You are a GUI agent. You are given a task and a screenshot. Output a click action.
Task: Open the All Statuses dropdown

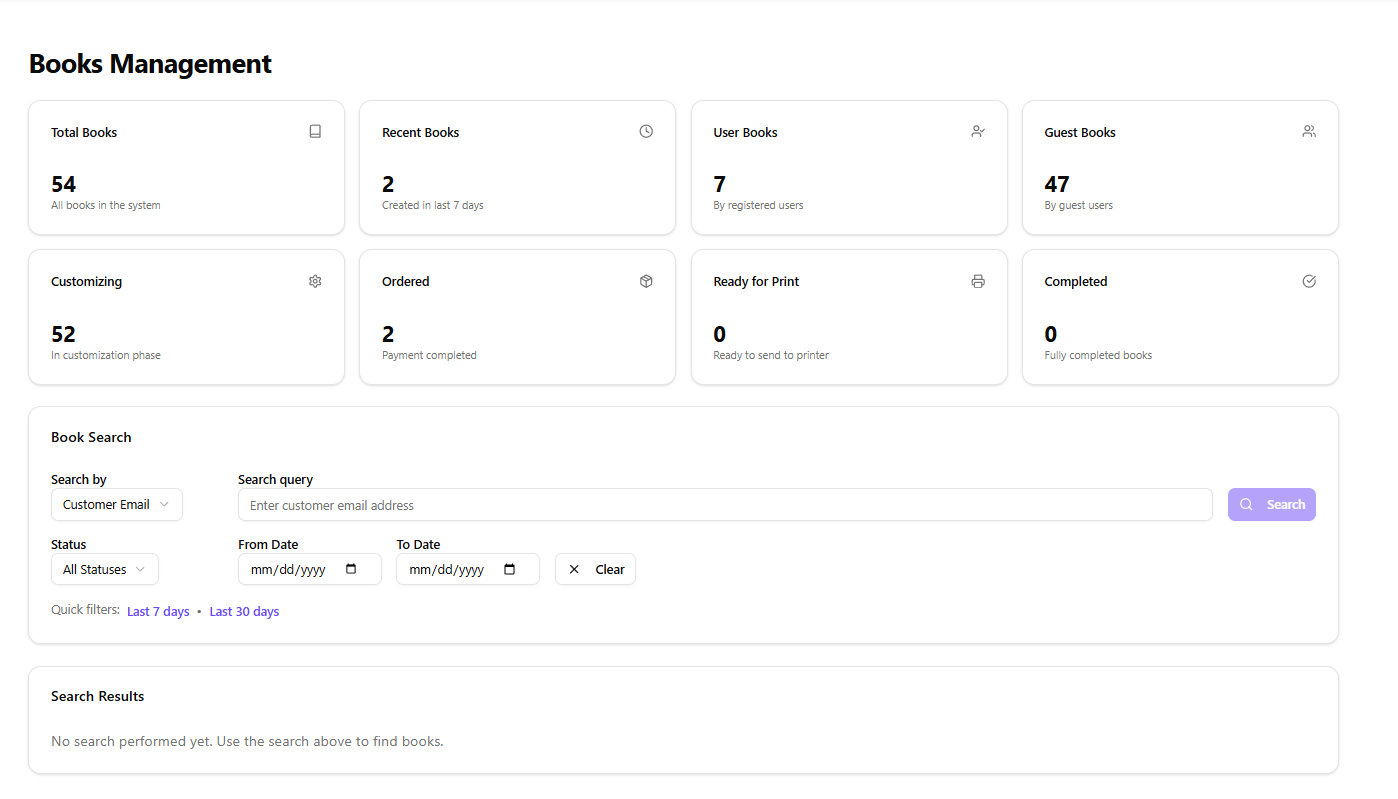(105, 569)
